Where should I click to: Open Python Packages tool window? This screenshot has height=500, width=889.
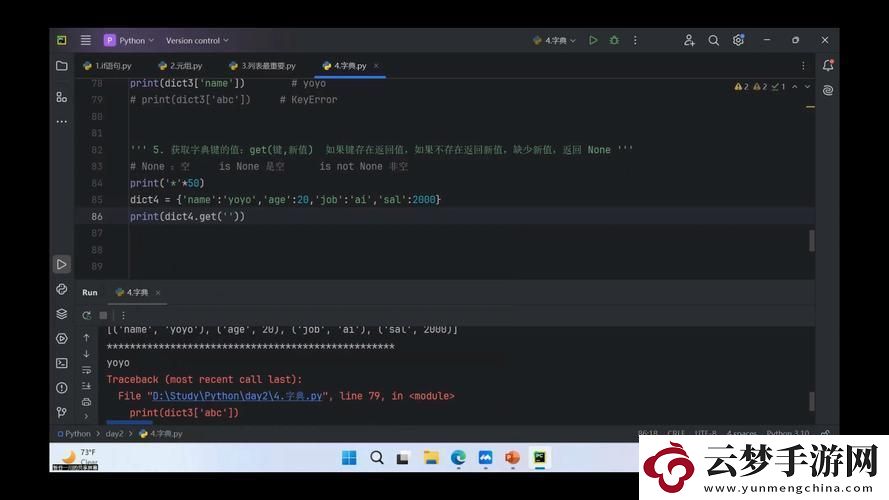click(62, 289)
